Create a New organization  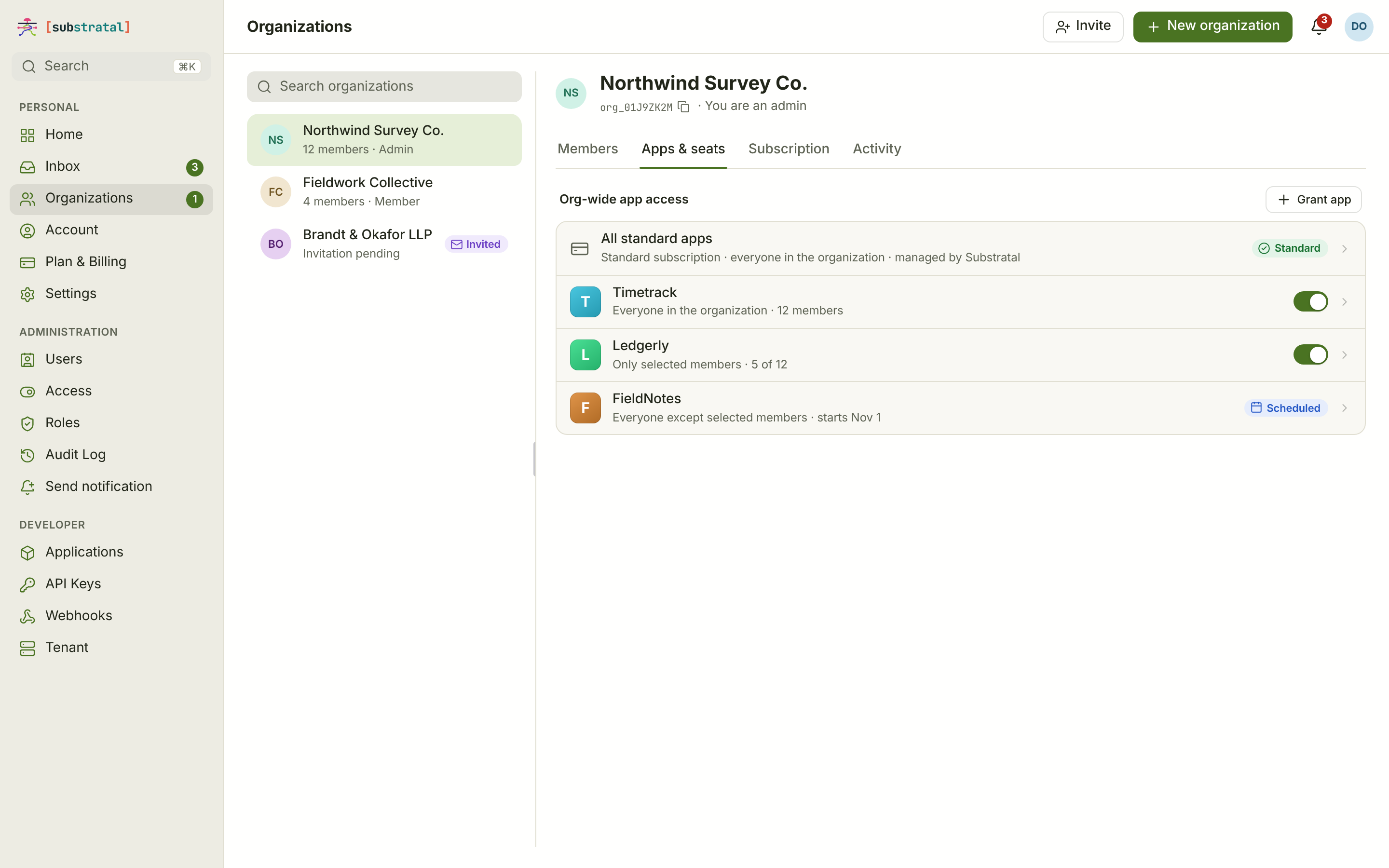(1212, 27)
